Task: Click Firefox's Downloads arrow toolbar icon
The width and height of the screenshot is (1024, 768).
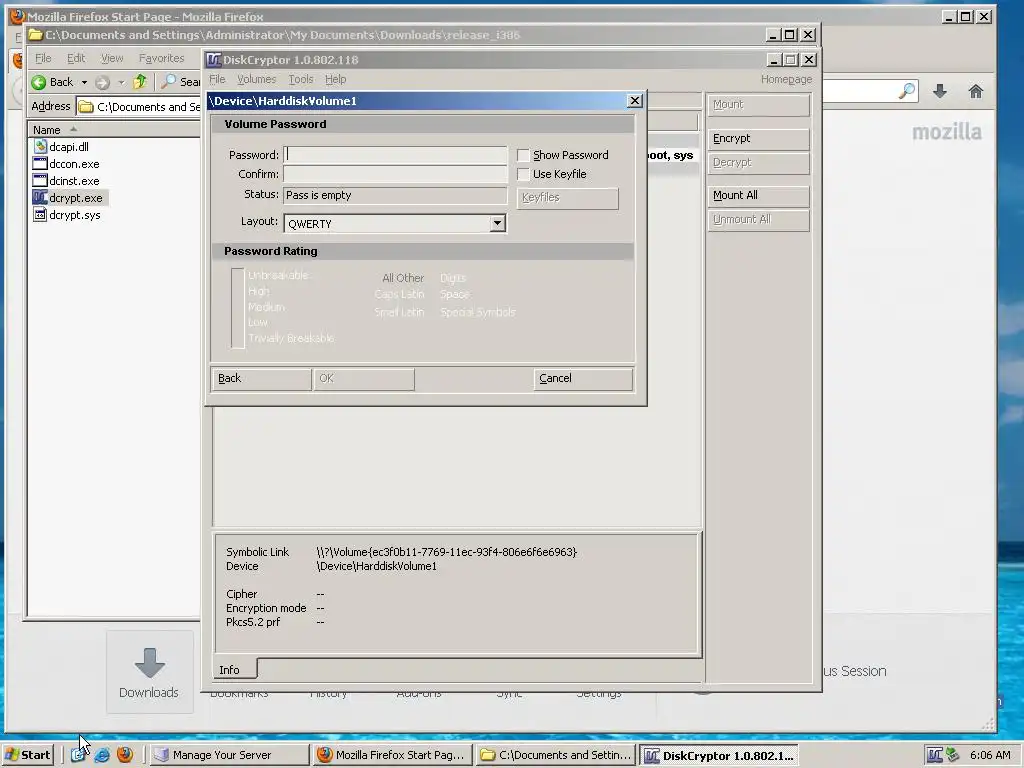Action: [940, 91]
